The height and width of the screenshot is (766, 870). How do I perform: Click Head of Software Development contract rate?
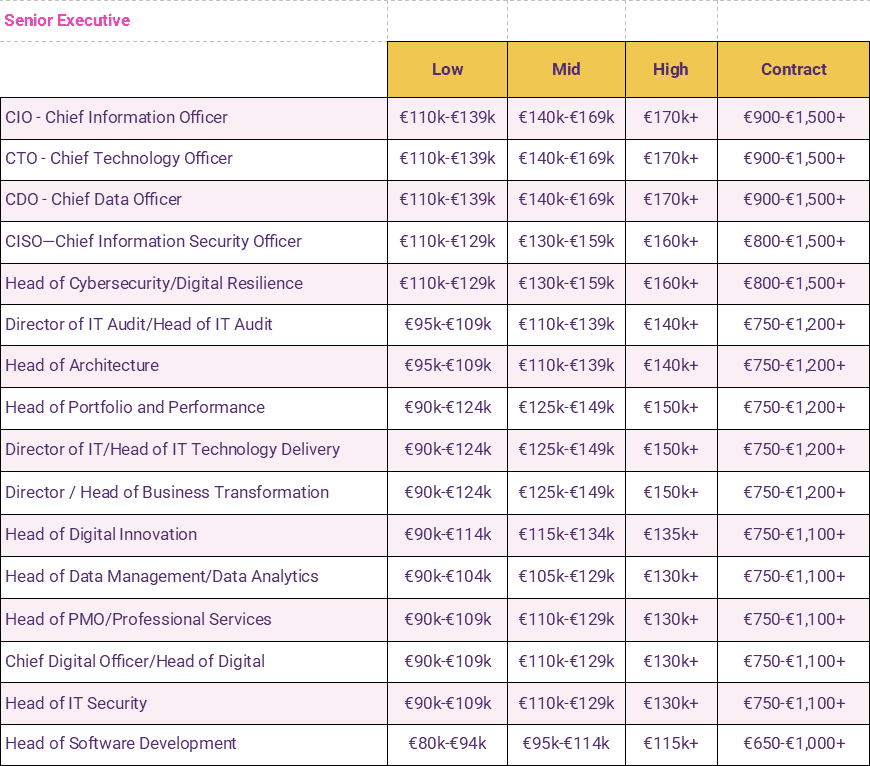pos(793,743)
